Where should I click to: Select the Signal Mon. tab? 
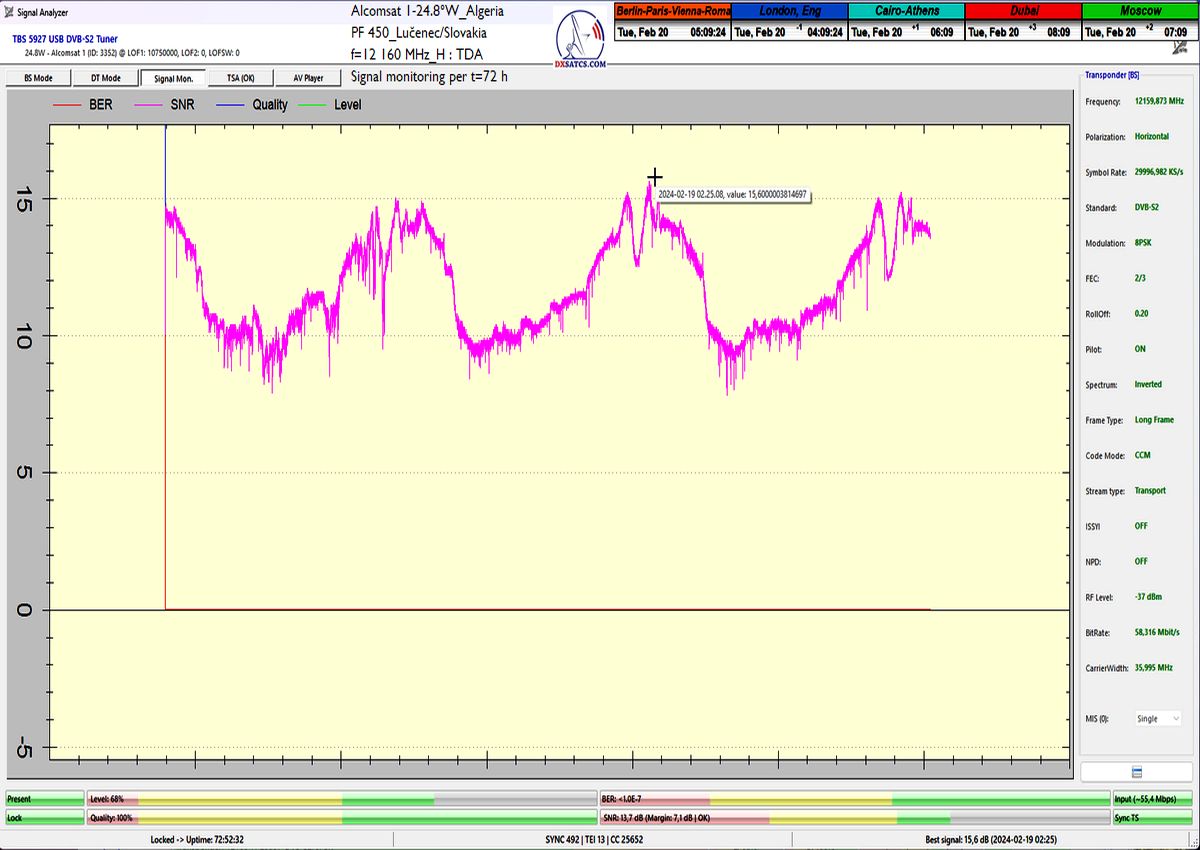(x=173, y=78)
